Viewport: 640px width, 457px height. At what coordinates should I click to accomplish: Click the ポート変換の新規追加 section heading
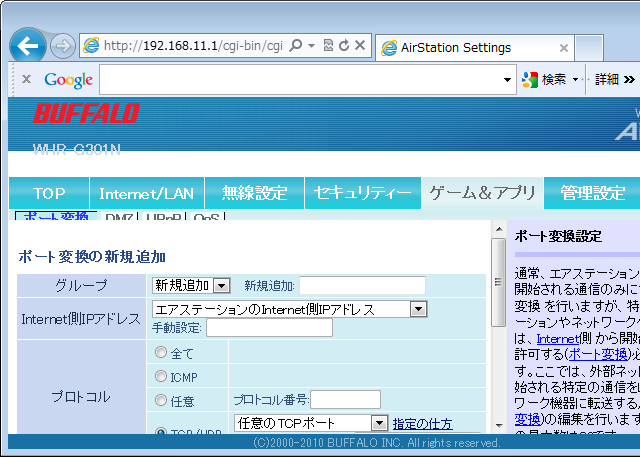[x=92, y=257]
